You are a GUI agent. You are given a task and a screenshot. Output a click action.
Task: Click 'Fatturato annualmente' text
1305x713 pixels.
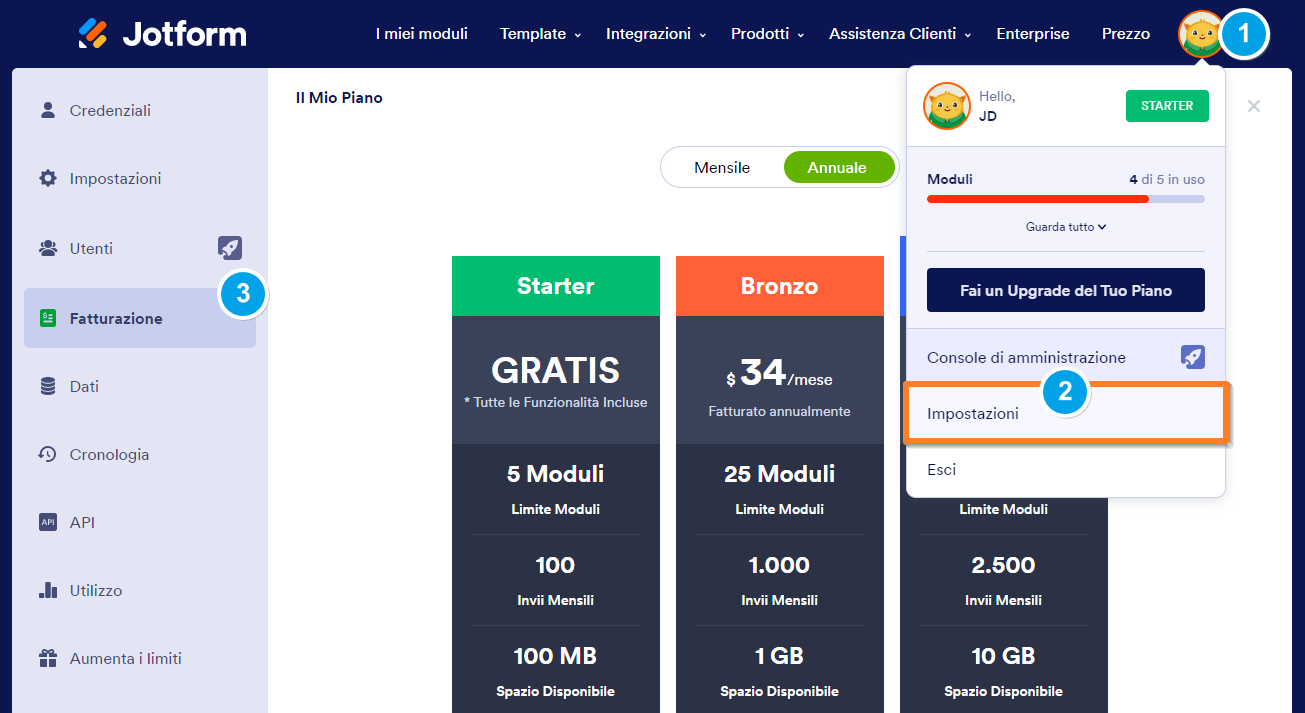pyautogui.click(x=780, y=411)
